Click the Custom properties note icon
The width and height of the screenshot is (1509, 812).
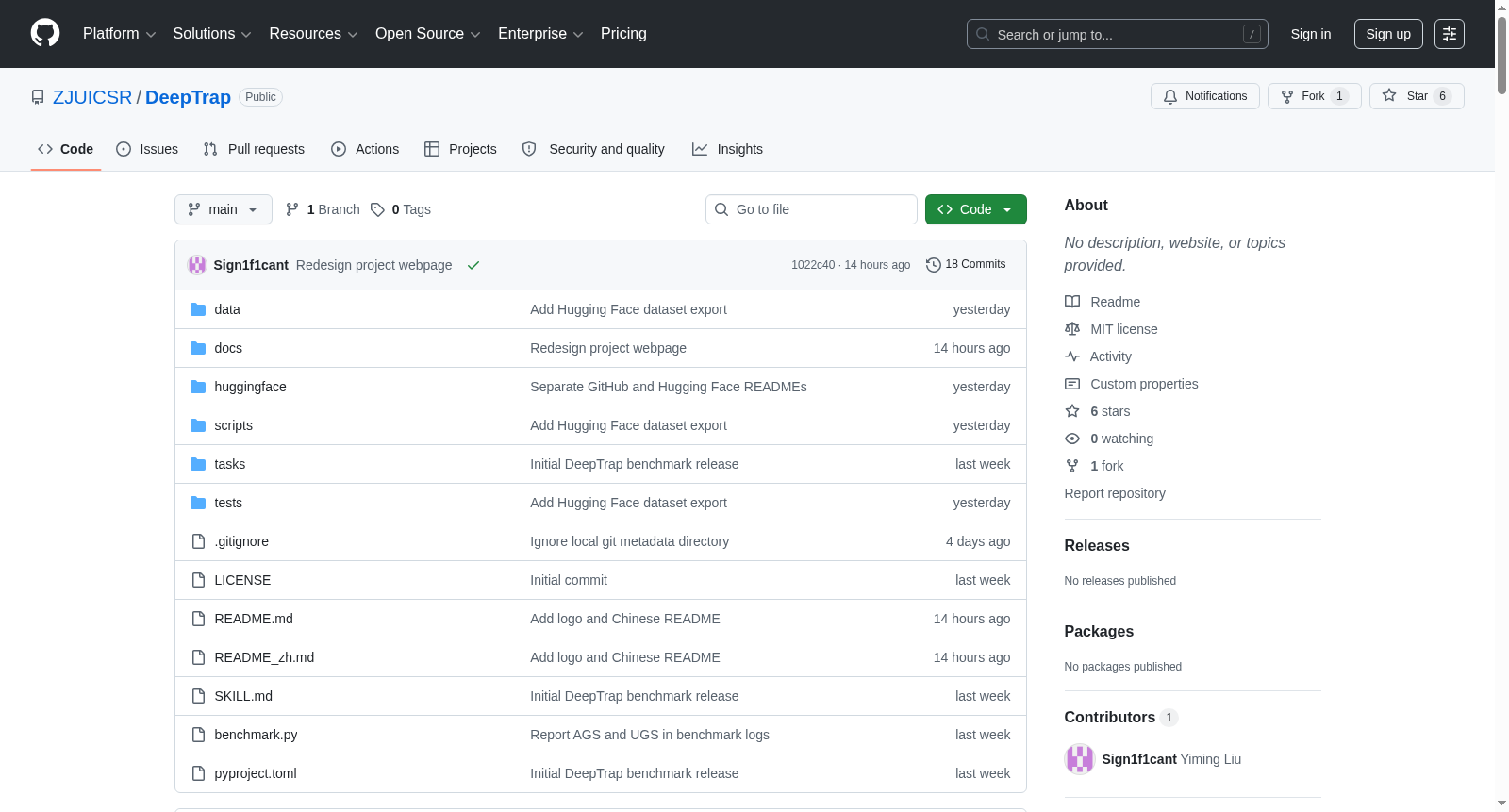(x=1072, y=384)
